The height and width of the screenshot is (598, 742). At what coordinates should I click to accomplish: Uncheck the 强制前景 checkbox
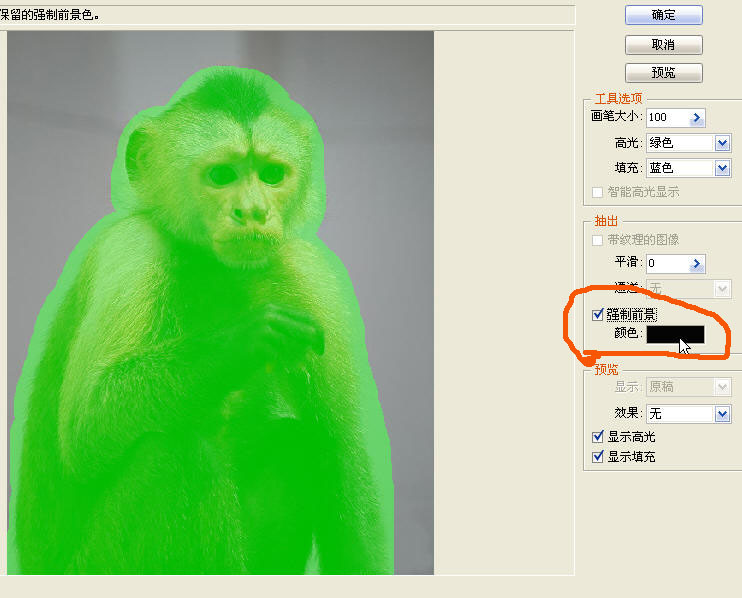[x=598, y=314]
